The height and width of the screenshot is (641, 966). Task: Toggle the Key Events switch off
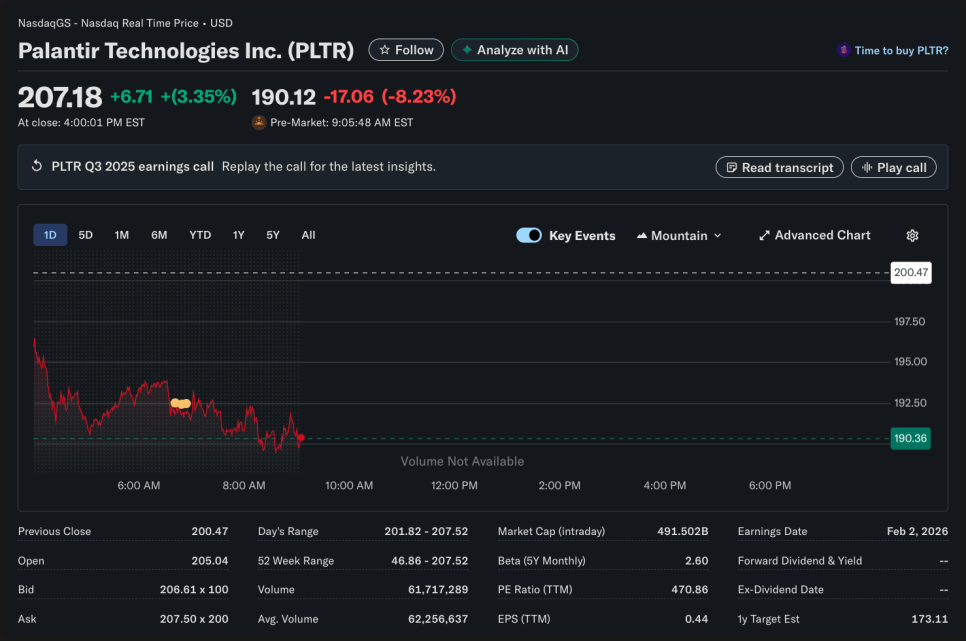(x=529, y=235)
